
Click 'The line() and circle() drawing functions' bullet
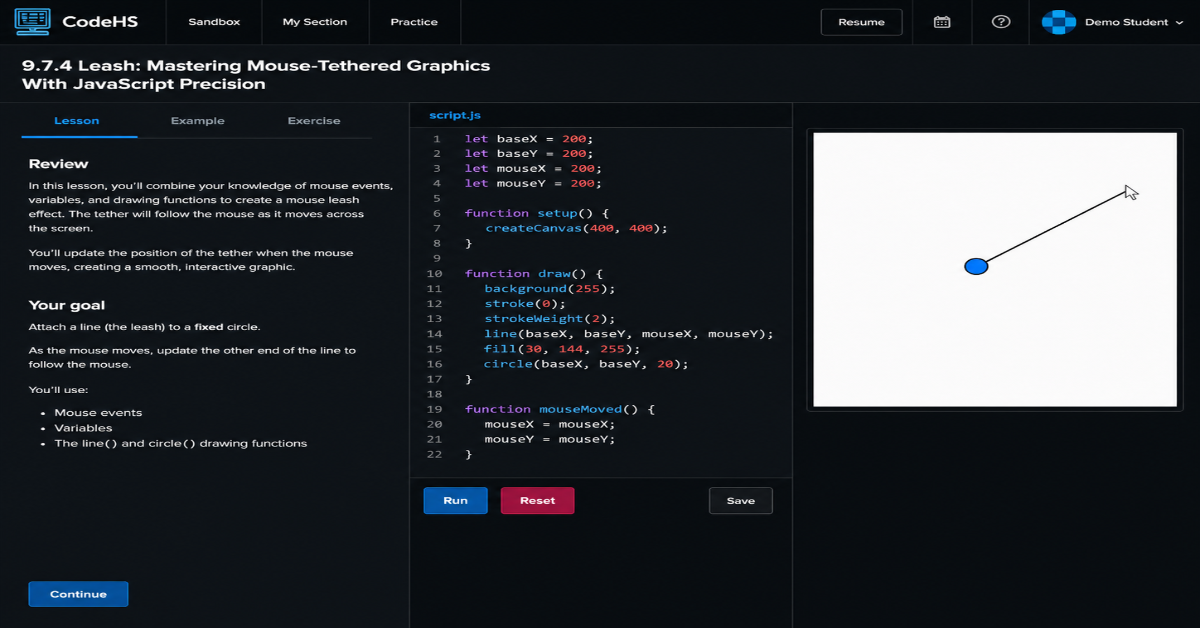181,443
